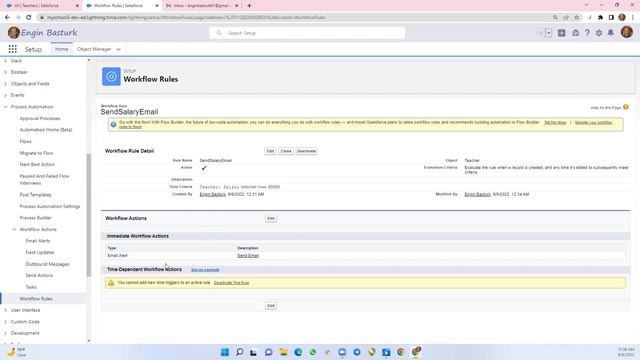640x360 pixels.
Task: Bookmark this page with star icon
Action: pos(576,18)
